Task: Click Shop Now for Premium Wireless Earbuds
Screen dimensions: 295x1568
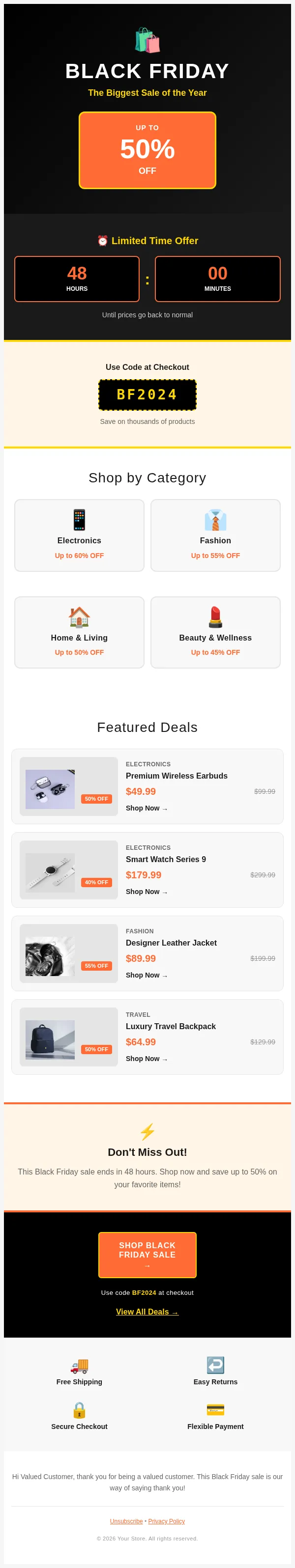Action: pyautogui.click(x=147, y=808)
